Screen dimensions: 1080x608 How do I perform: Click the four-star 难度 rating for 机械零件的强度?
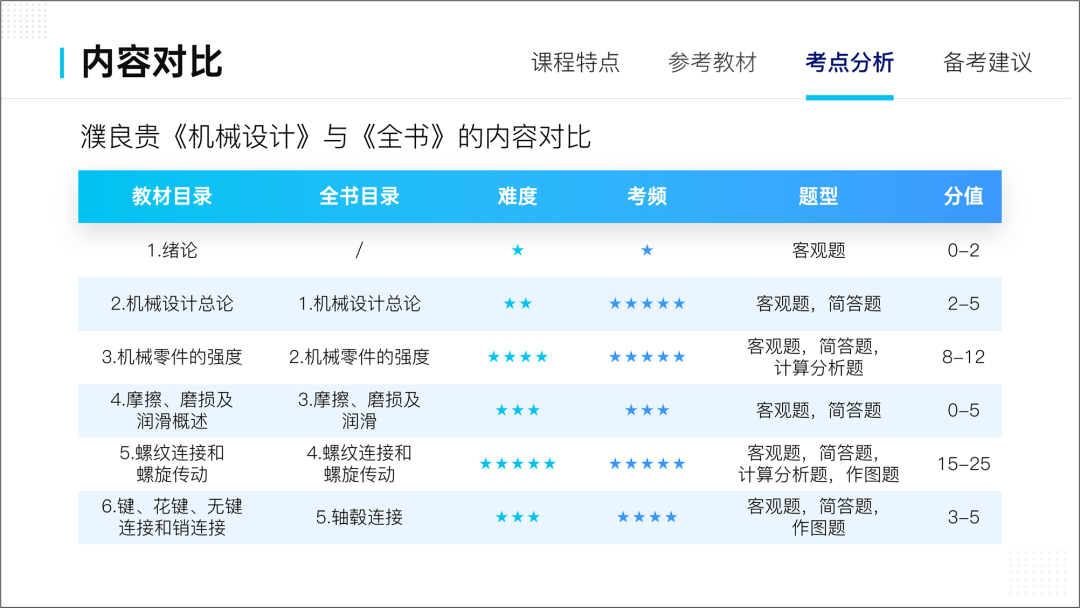tap(518, 357)
